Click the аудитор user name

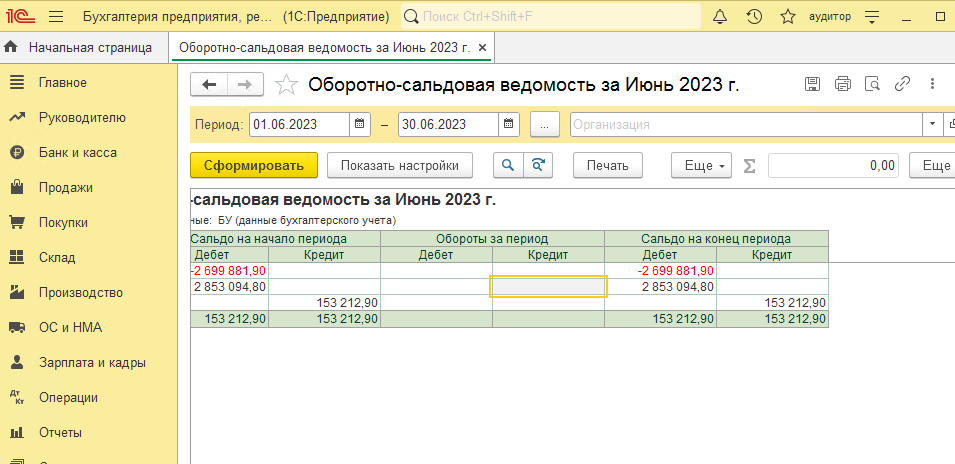[830, 16]
